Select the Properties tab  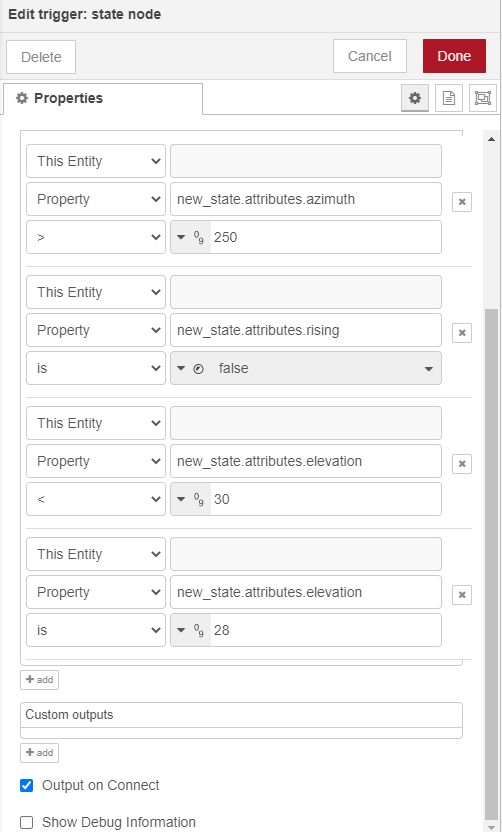tap(102, 99)
